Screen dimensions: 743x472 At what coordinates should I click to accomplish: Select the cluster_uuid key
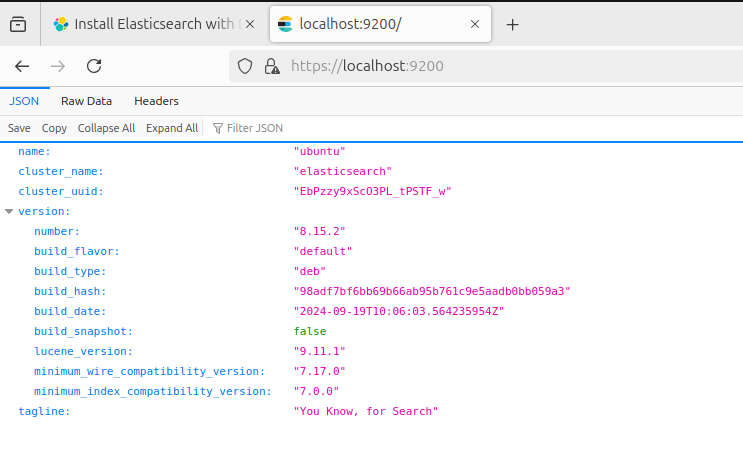coord(61,191)
